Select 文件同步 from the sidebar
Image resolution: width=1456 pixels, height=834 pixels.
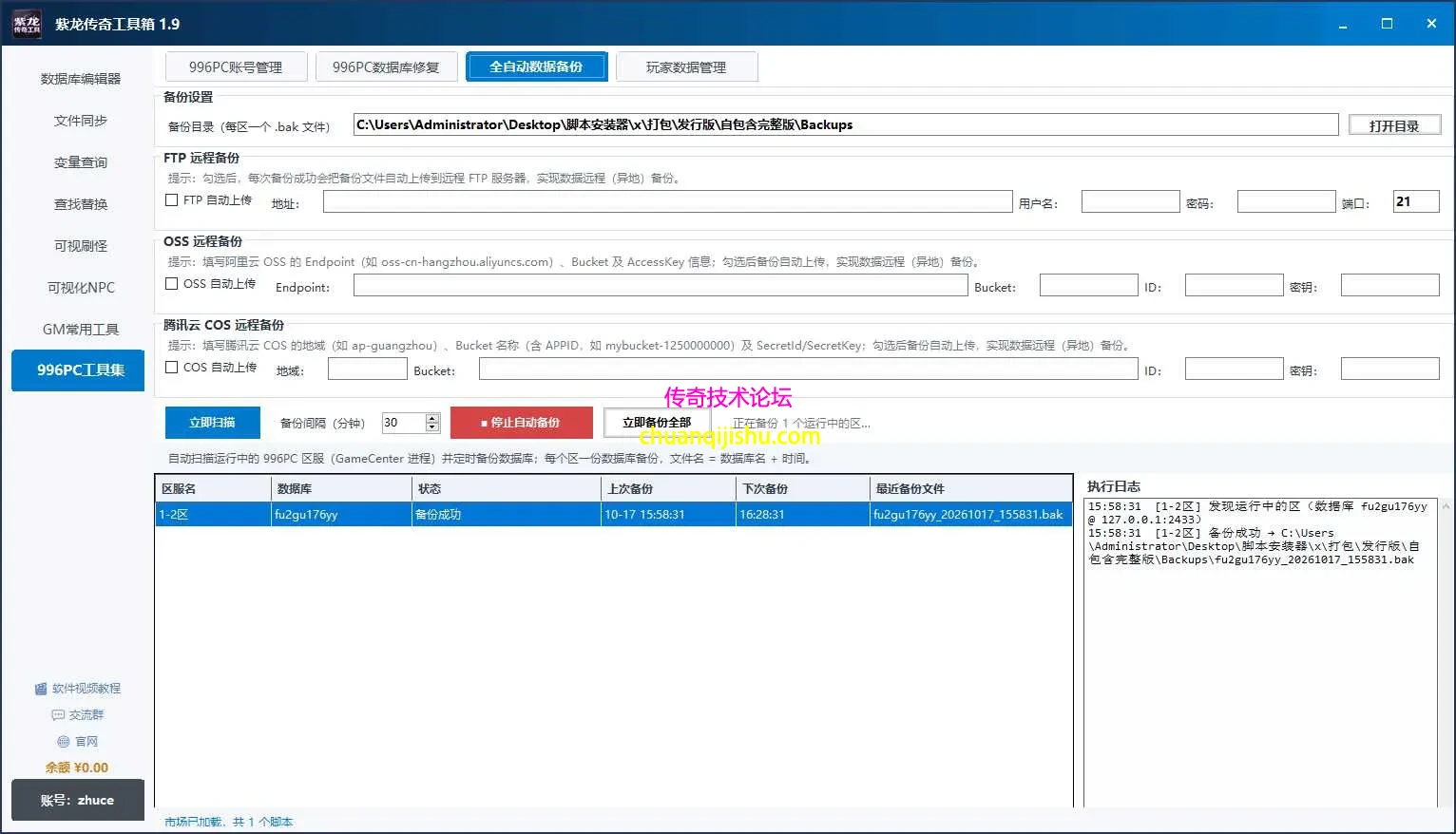click(x=80, y=121)
